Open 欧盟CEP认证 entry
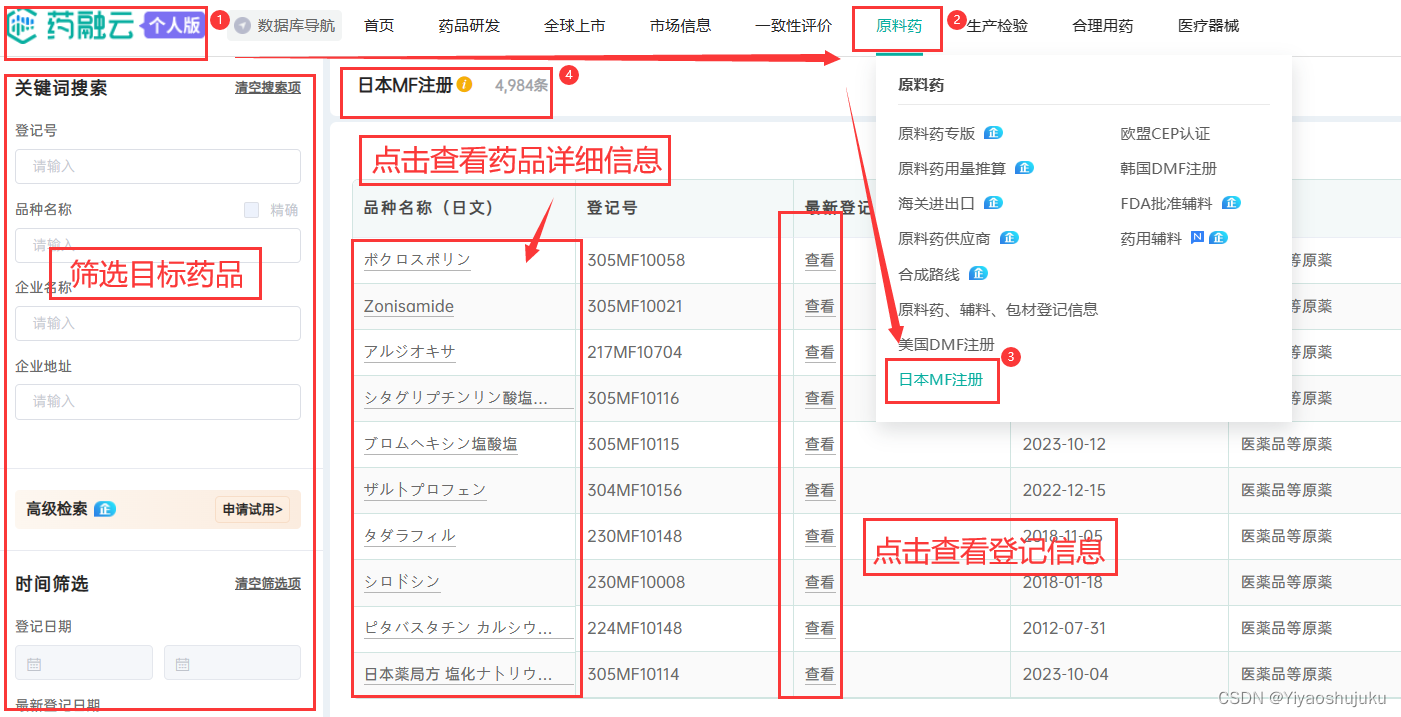The image size is (1401, 717). pos(1165,133)
